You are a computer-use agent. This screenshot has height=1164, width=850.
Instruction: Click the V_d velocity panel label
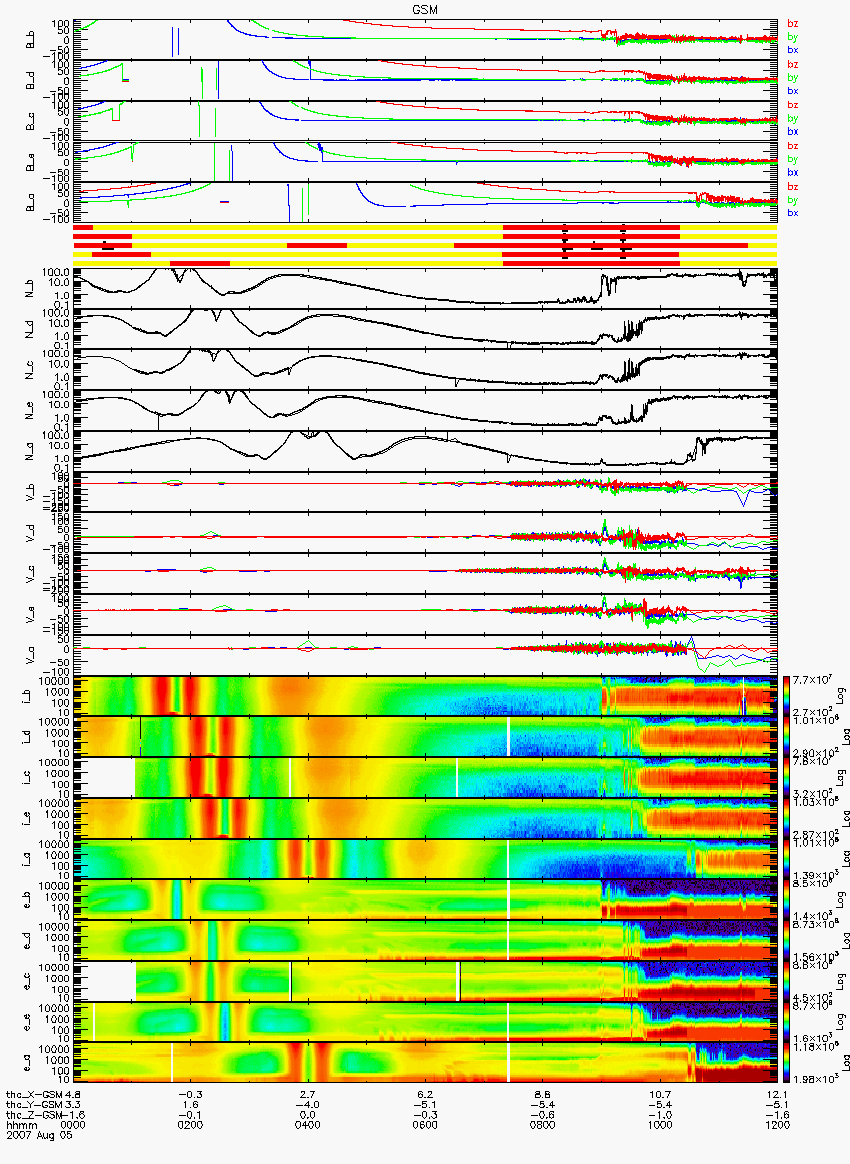coord(30,532)
